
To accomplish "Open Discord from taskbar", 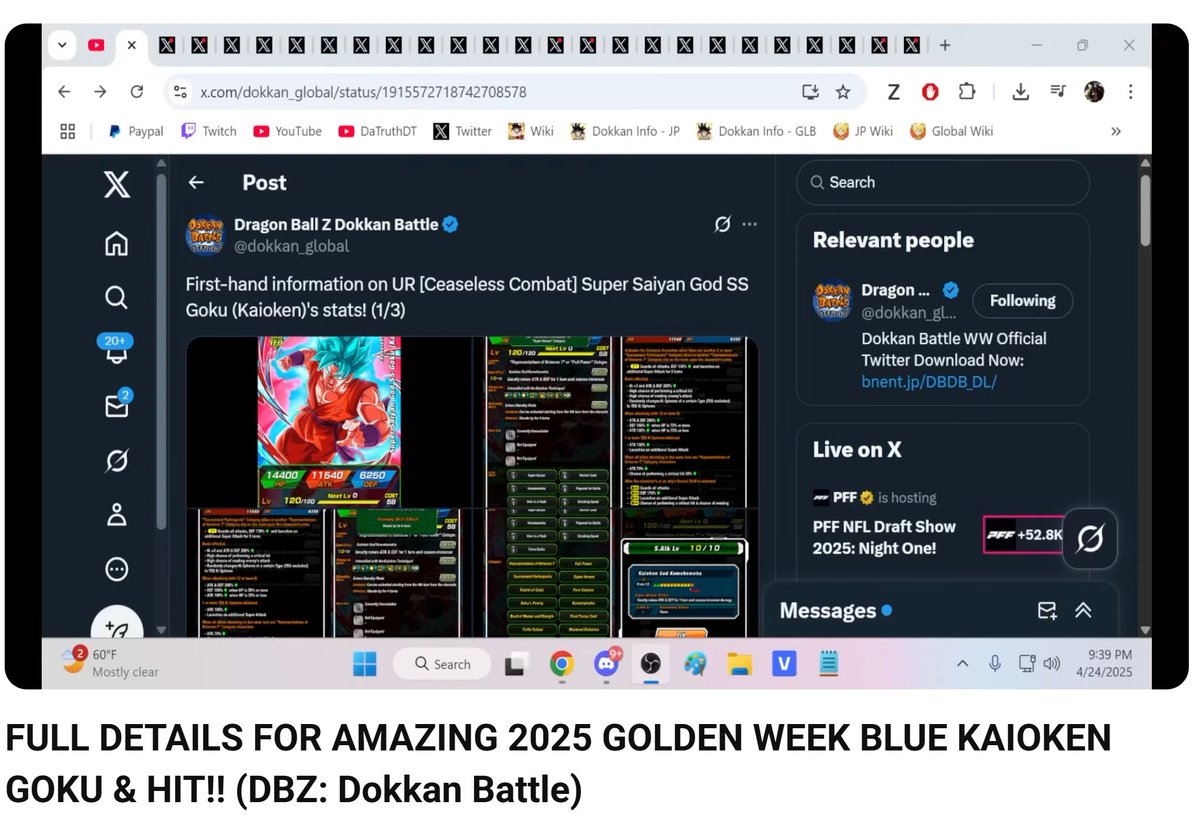I will [x=606, y=663].
